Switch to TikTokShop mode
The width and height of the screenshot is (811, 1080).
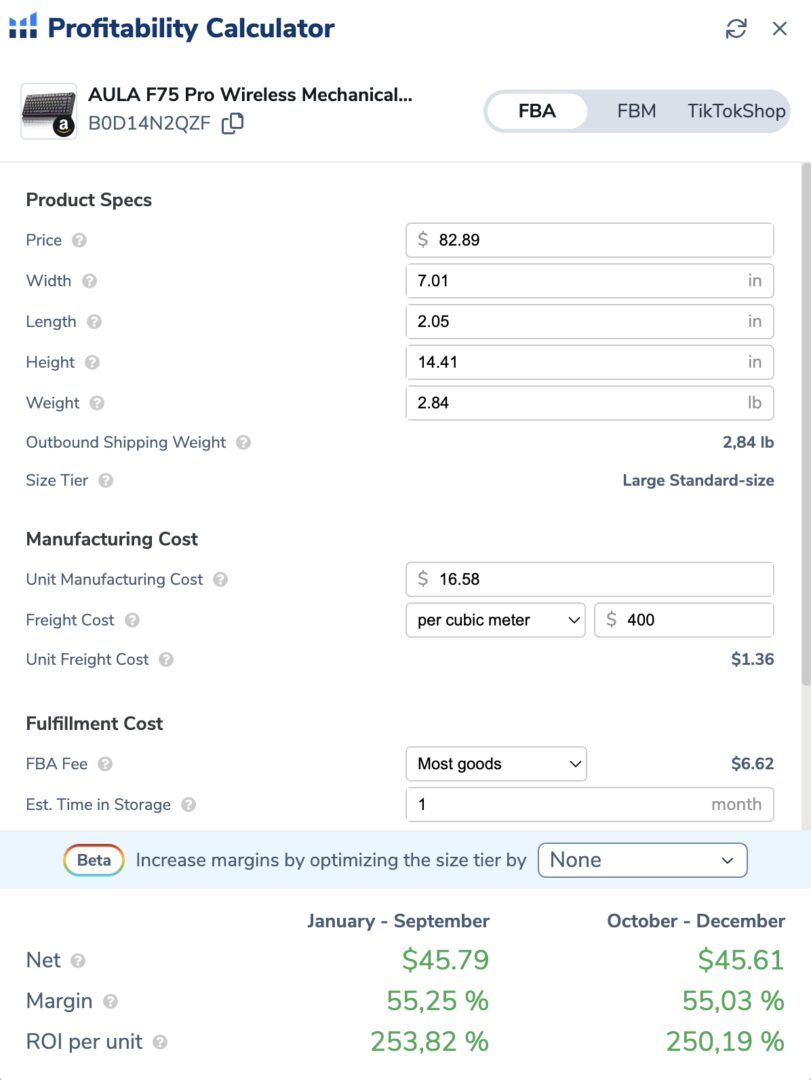[736, 111]
